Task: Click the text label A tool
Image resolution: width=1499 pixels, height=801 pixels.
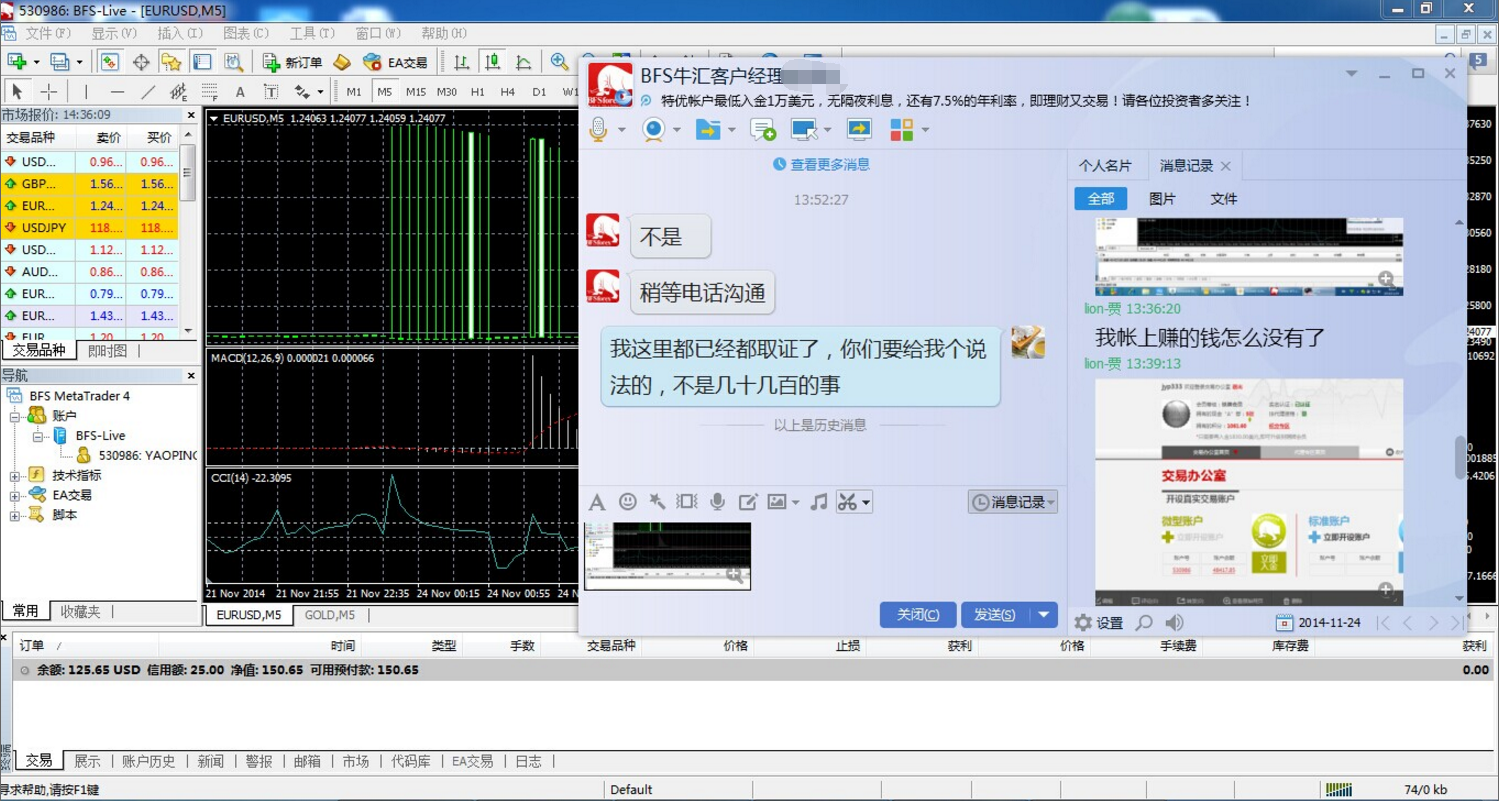Action: (240, 92)
